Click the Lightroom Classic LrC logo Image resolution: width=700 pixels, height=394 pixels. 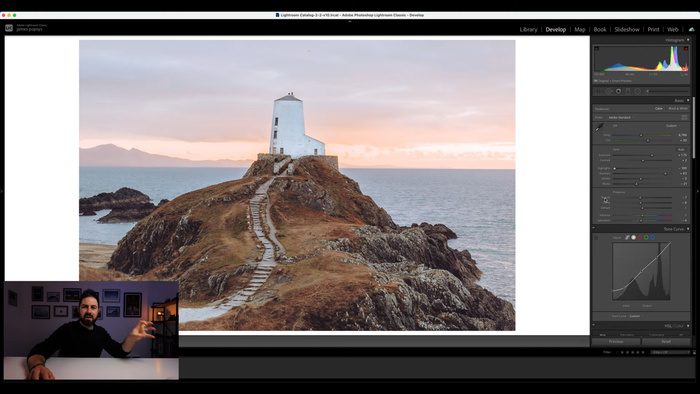click(x=9, y=28)
